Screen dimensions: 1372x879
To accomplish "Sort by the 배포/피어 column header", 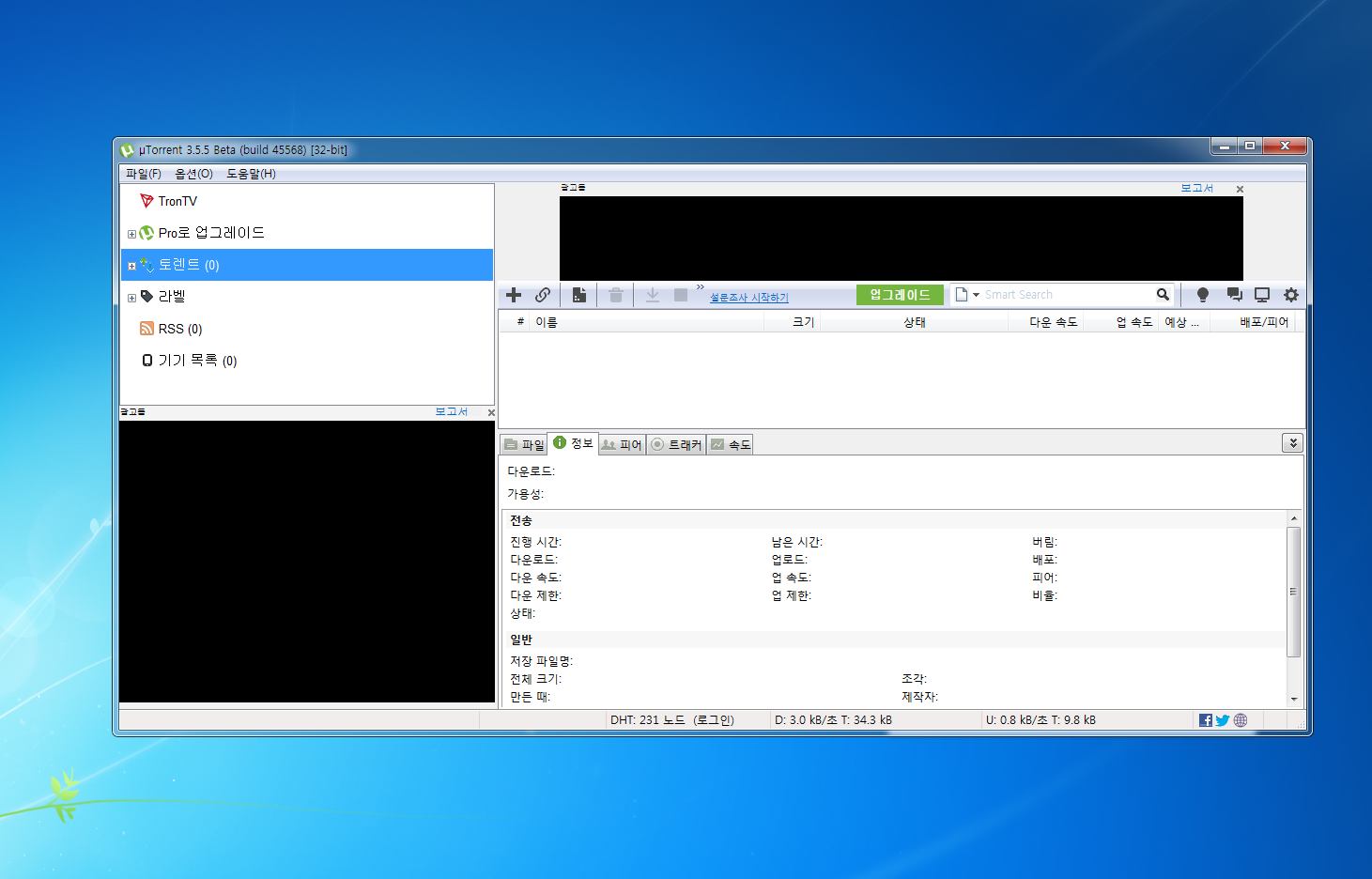I will [x=1255, y=322].
